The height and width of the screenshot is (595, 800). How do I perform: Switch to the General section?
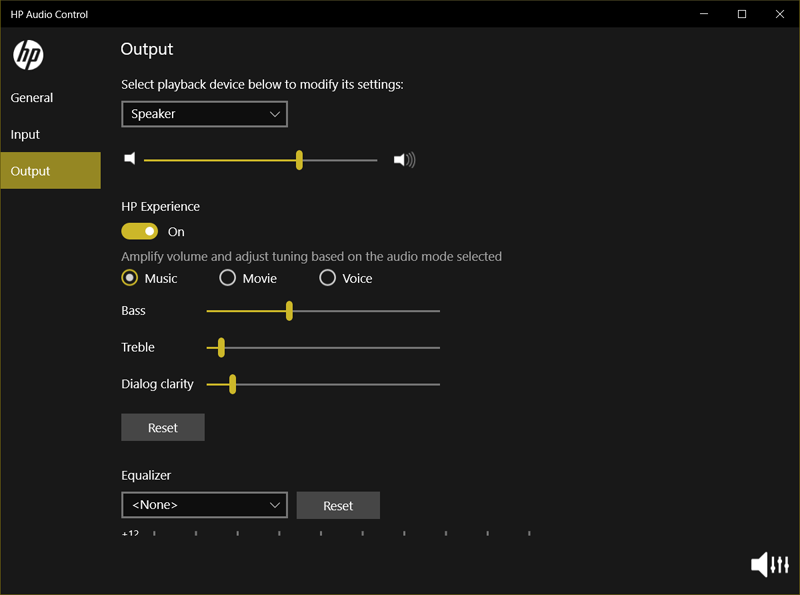pyautogui.click(x=31, y=97)
